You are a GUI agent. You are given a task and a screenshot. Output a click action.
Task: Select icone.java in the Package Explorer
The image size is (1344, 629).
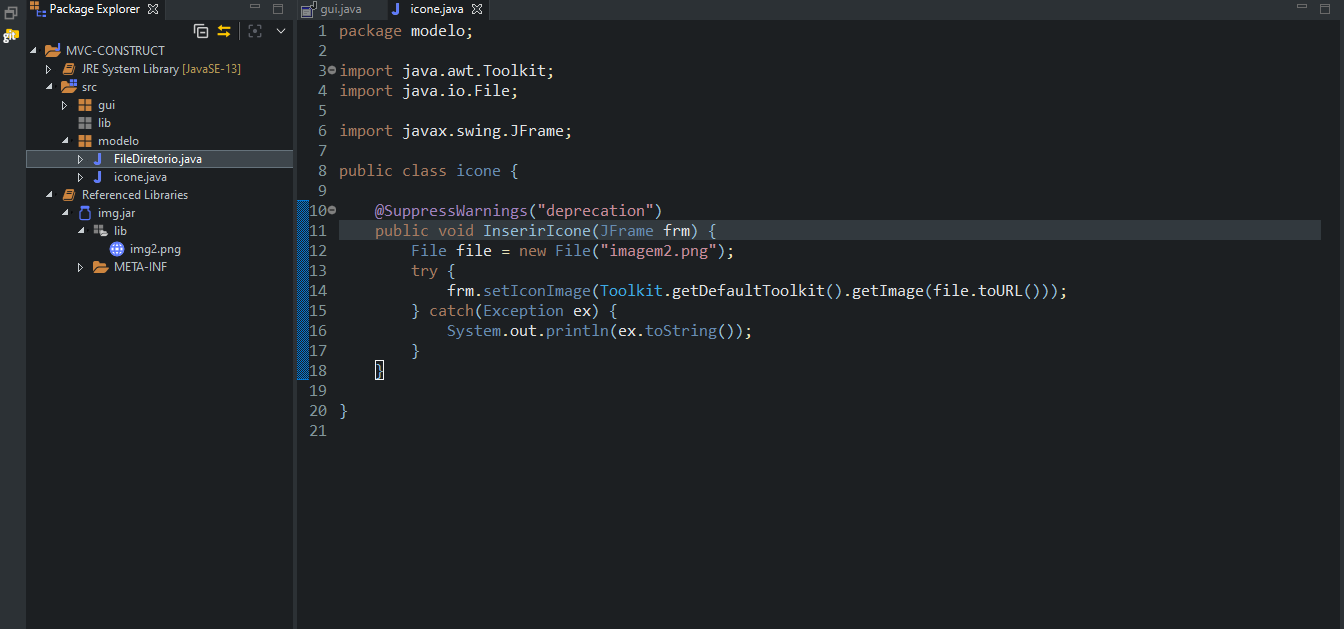tap(140, 177)
